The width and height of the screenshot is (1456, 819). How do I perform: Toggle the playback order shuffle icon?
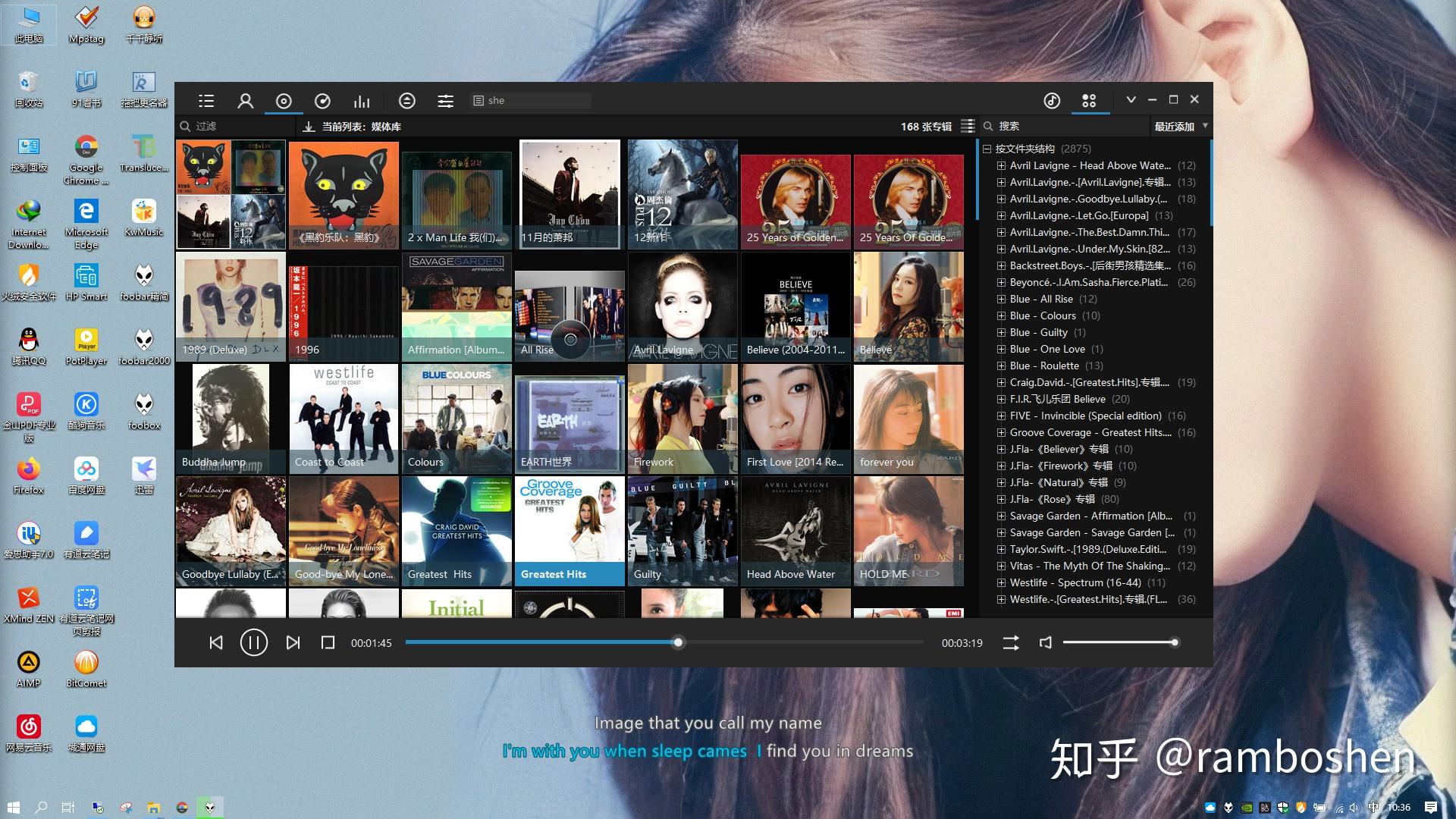[1011, 642]
